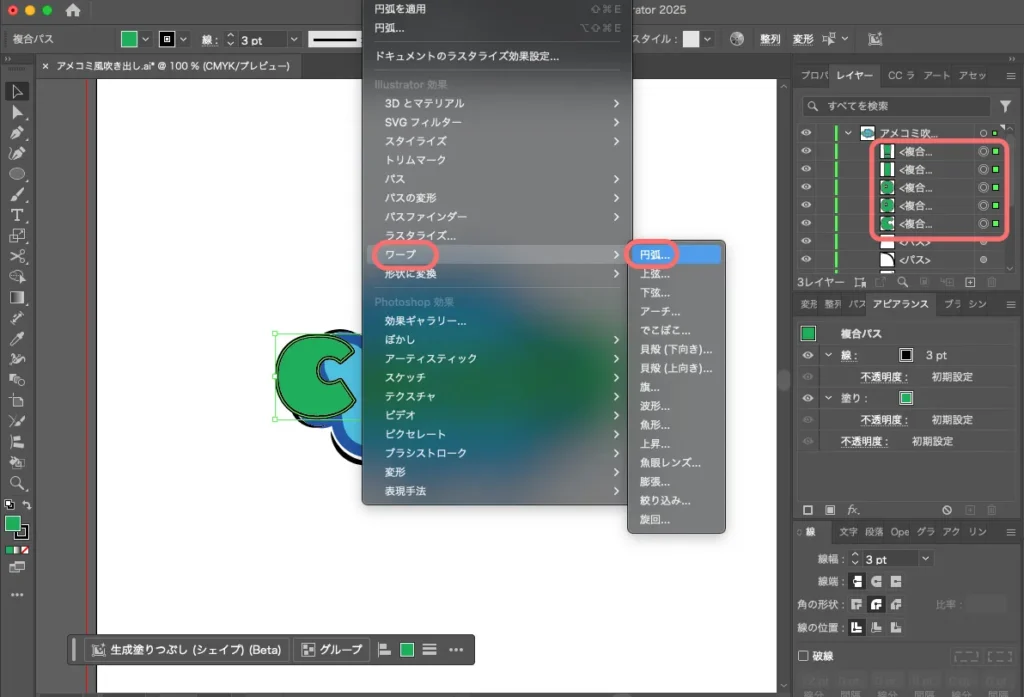
Task: Open the fx effects menu in the Appearance panel
Action: tap(853, 509)
